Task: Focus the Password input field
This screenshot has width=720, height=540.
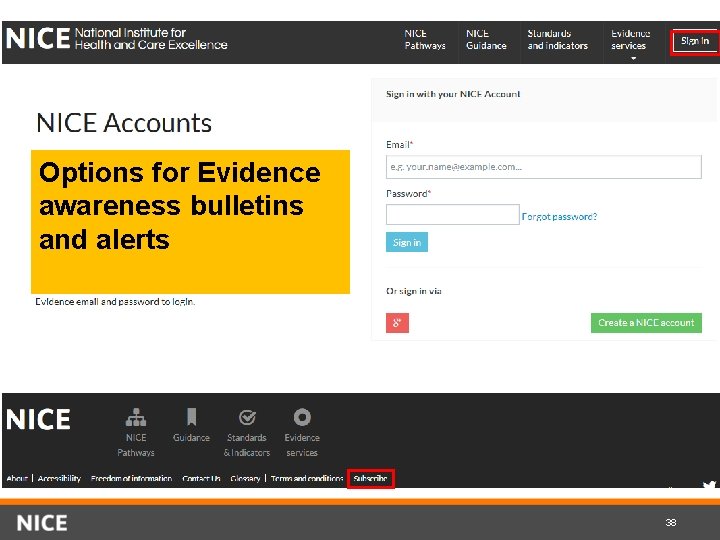Action: pyautogui.click(x=453, y=214)
